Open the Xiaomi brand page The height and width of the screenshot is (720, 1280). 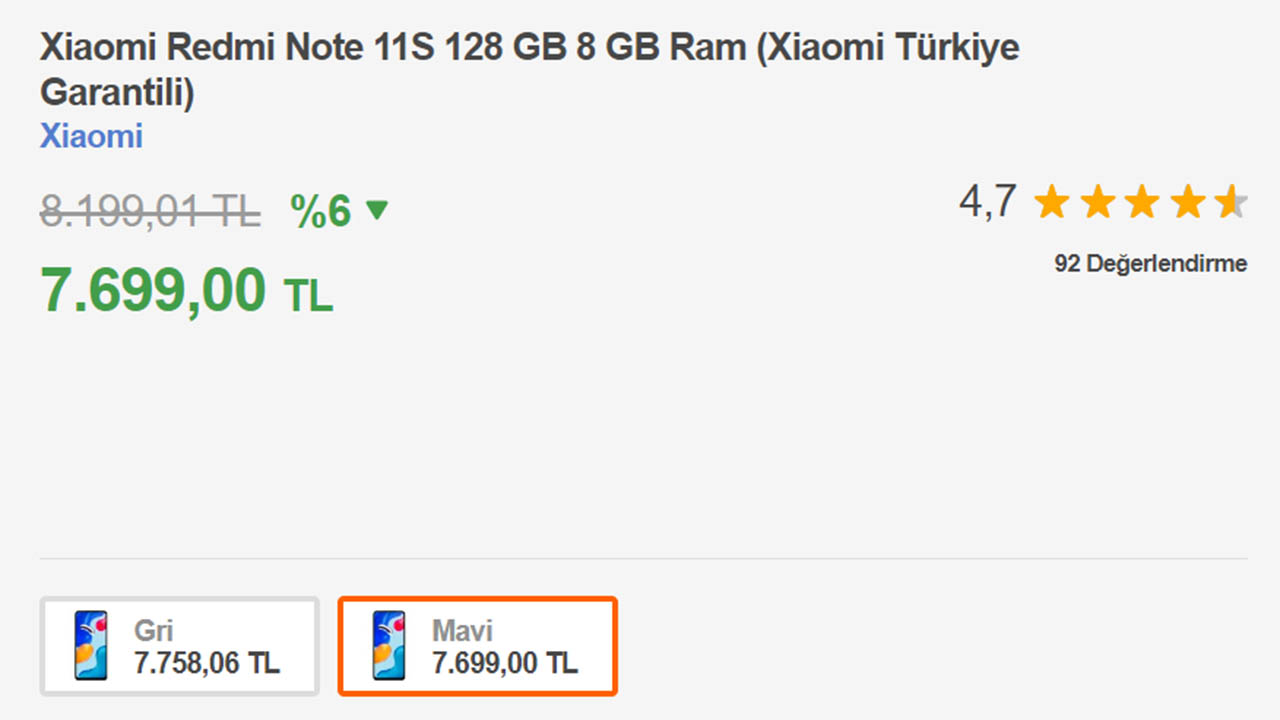(x=91, y=136)
